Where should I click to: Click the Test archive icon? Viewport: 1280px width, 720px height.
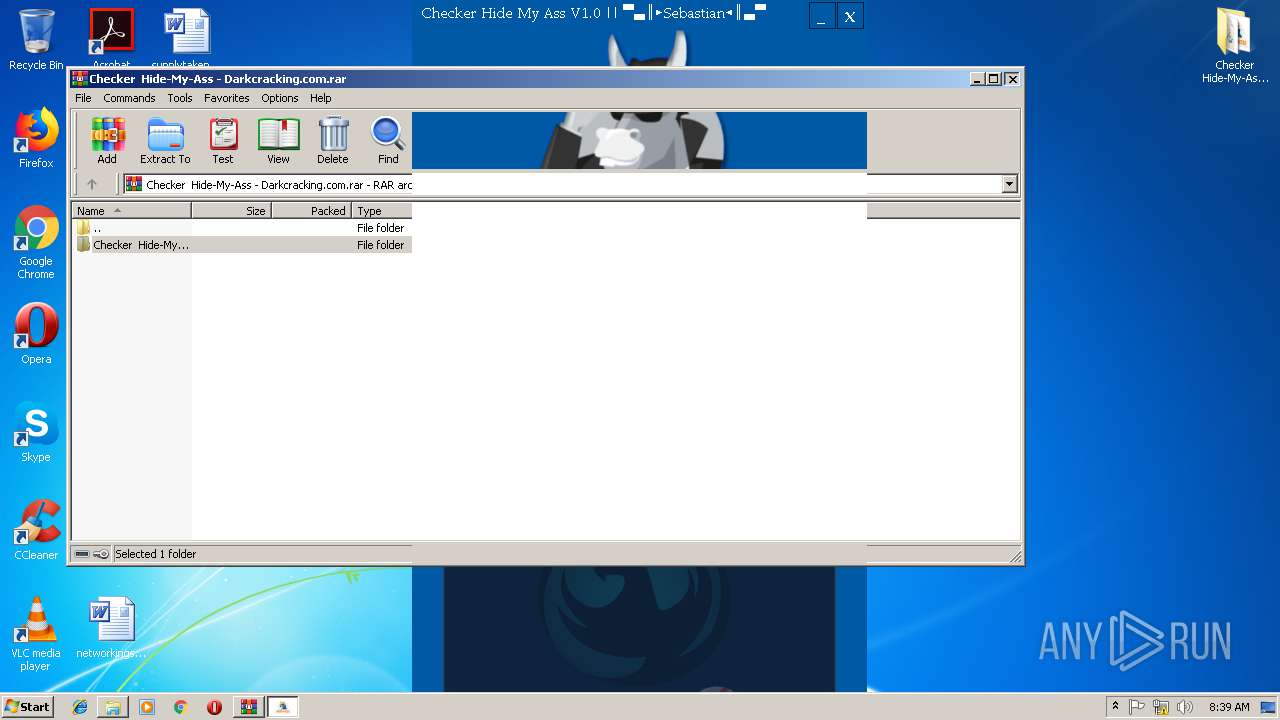pos(223,140)
